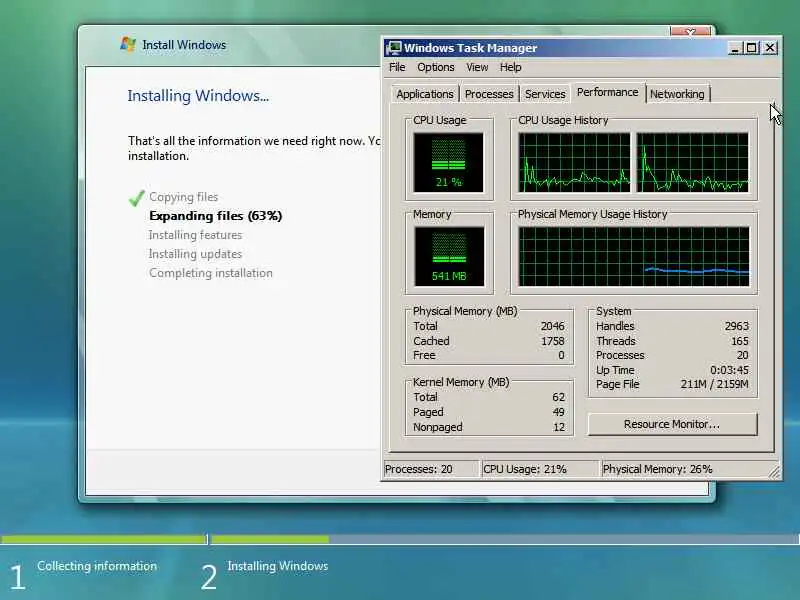The height and width of the screenshot is (600, 800).
Task: Close the Install Windows dialog
Action: click(x=690, y=32)
